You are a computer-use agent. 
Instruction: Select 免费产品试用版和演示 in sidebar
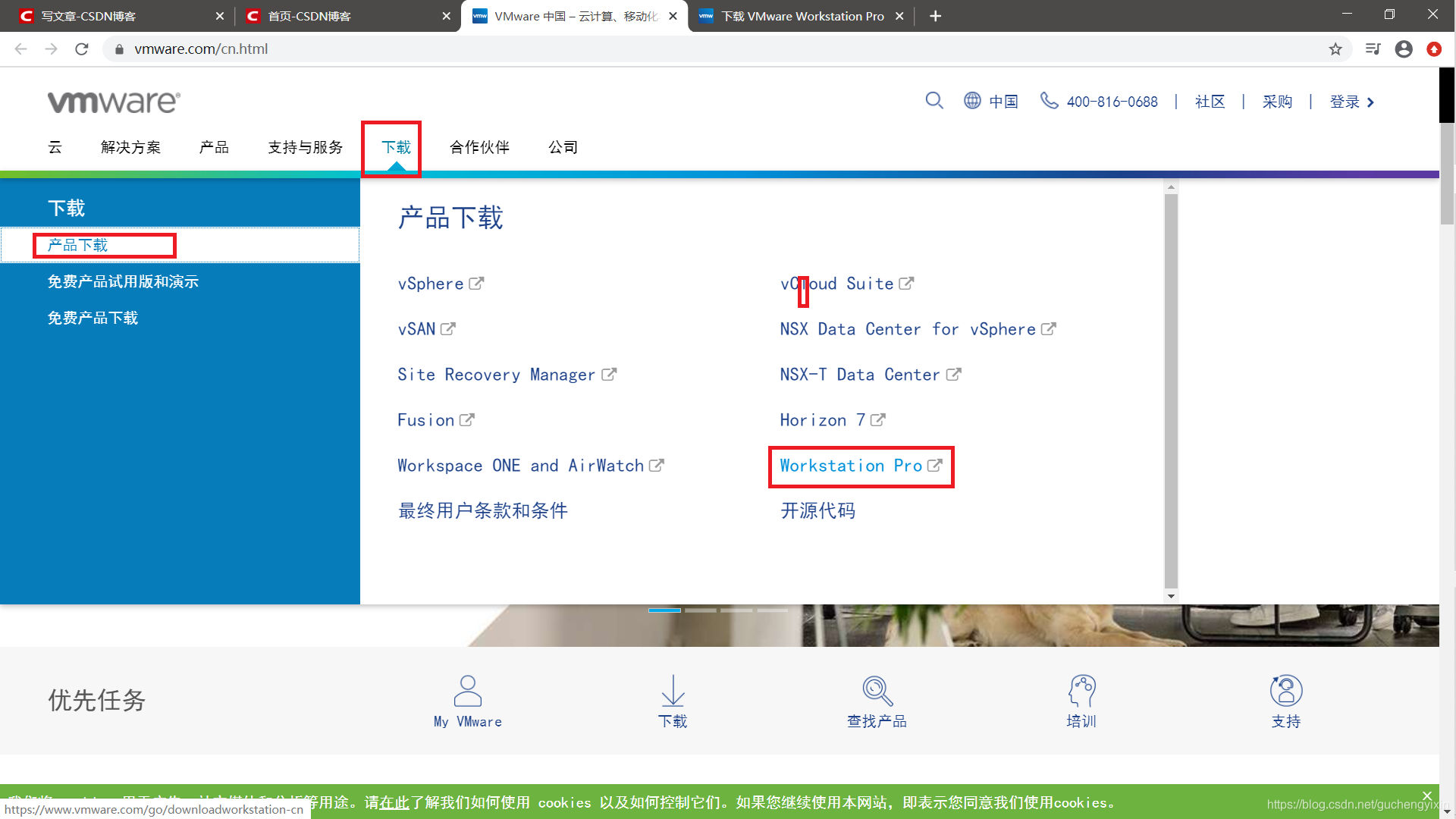coord(123,281)
